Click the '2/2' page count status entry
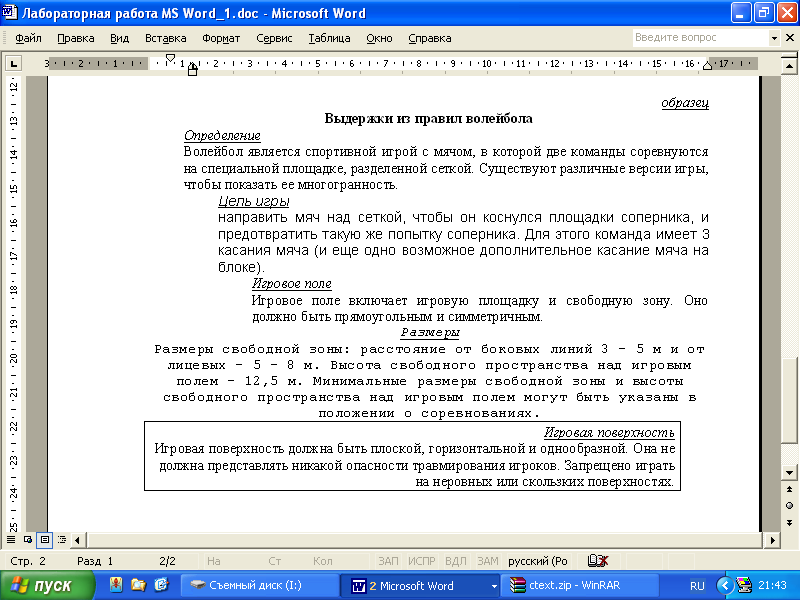 click(167, 561)
